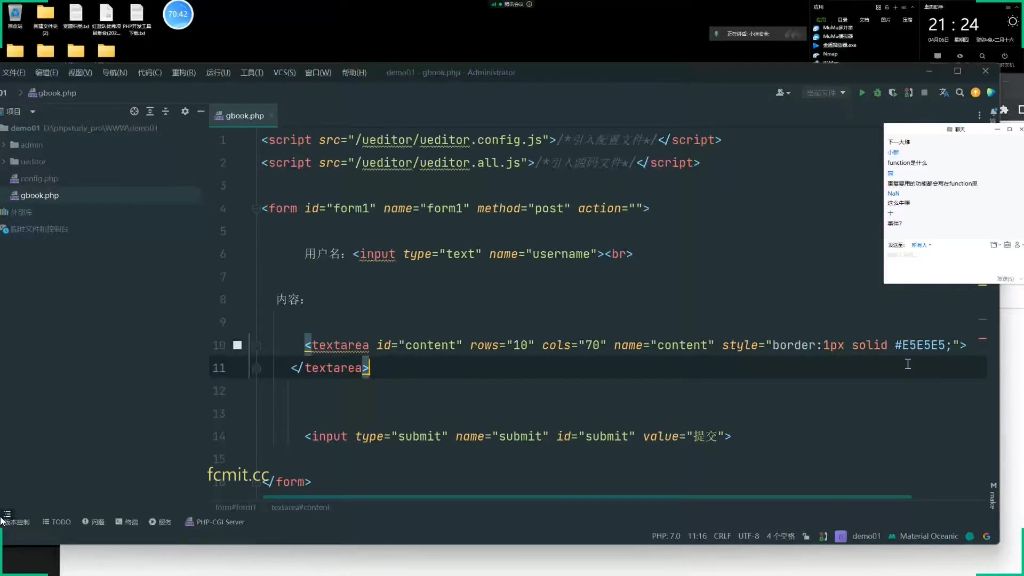Select gbook.php in the project tree
1024x576 pixels.
(x=34, y=195)
